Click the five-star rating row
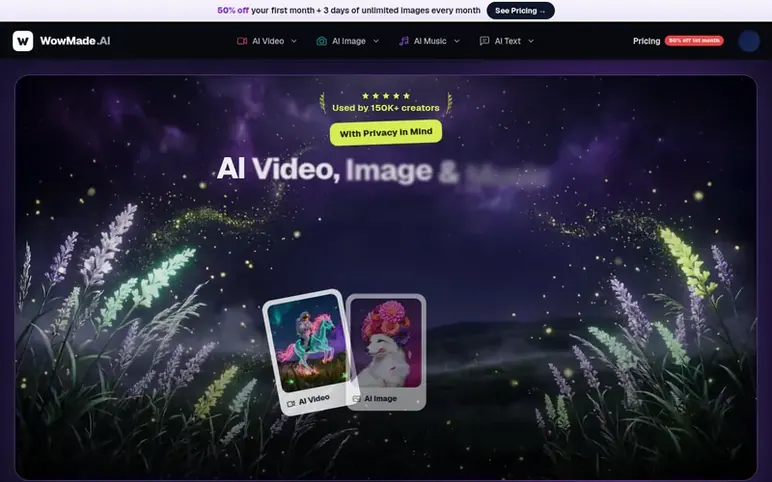772x482 pixels. (x=386, y=96)
